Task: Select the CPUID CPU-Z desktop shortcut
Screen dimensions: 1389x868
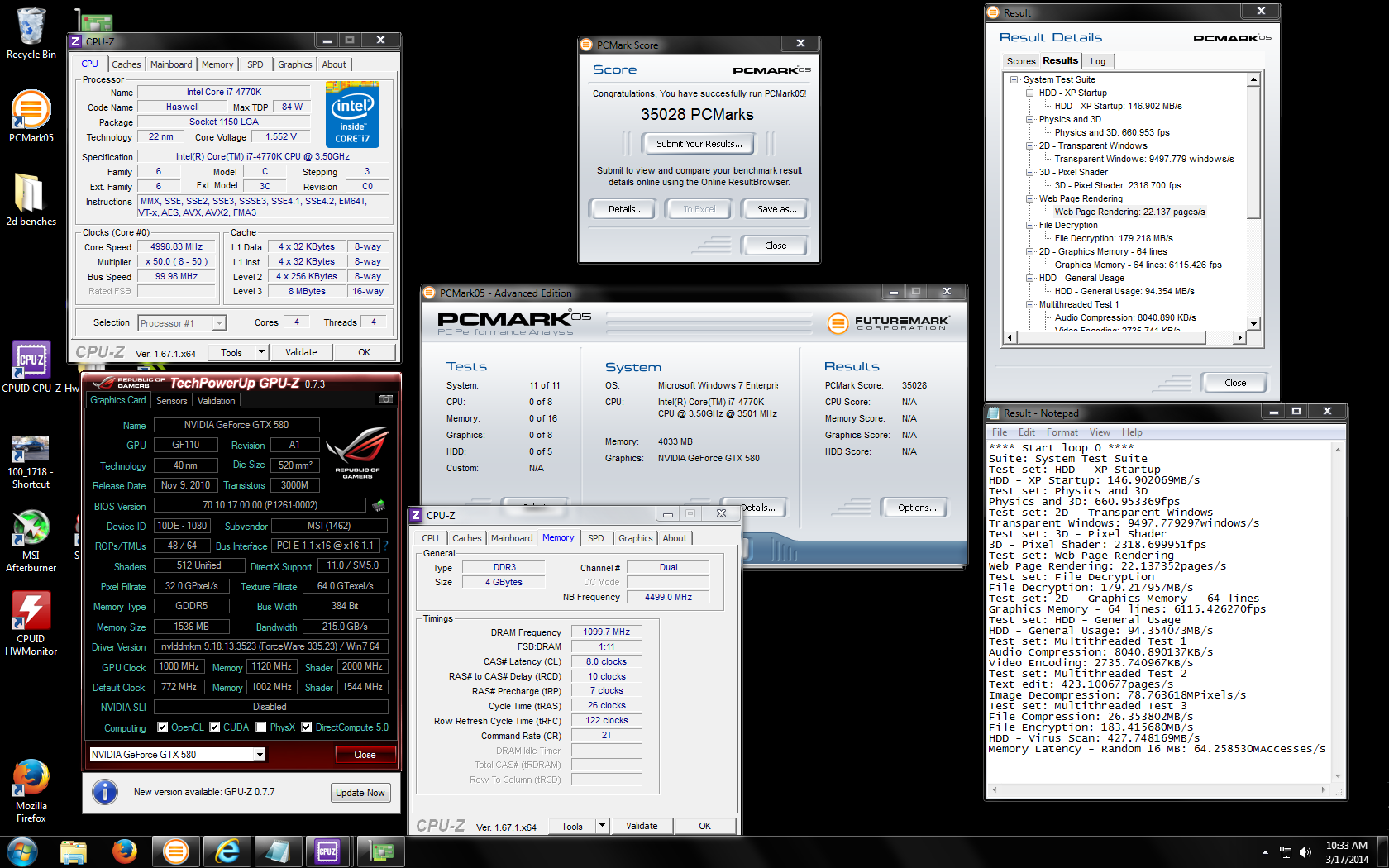Action: coord(33,366)
